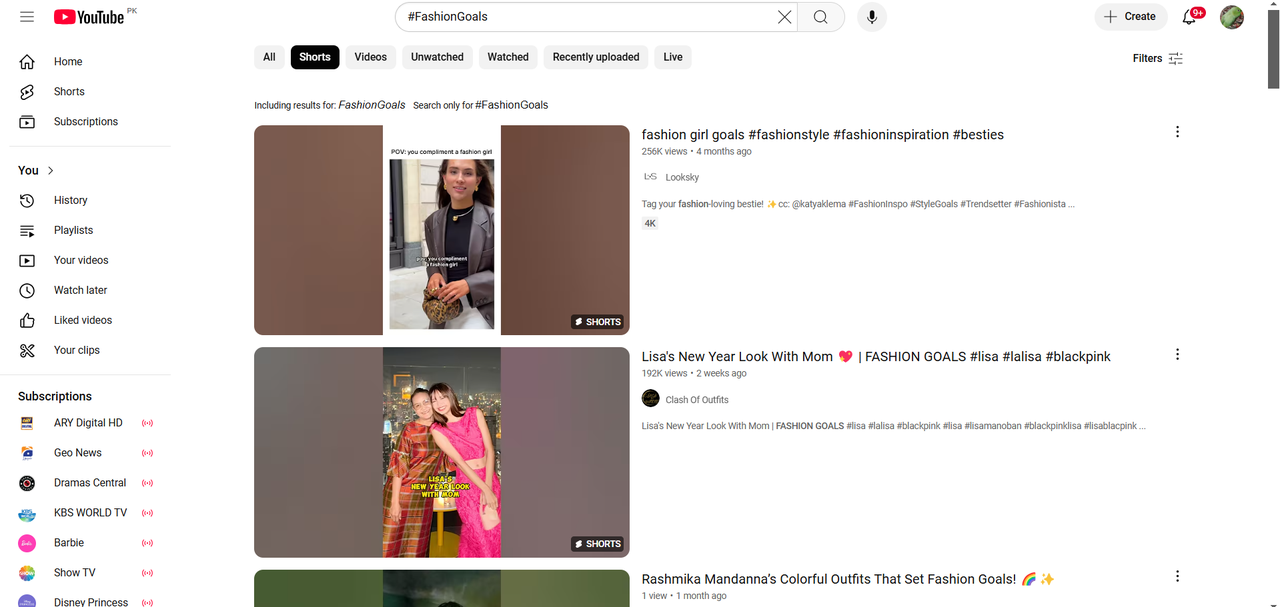1280x607 pixels.
Task: Open ARY Digital HD subscription
Action: [x=86, y=423]
